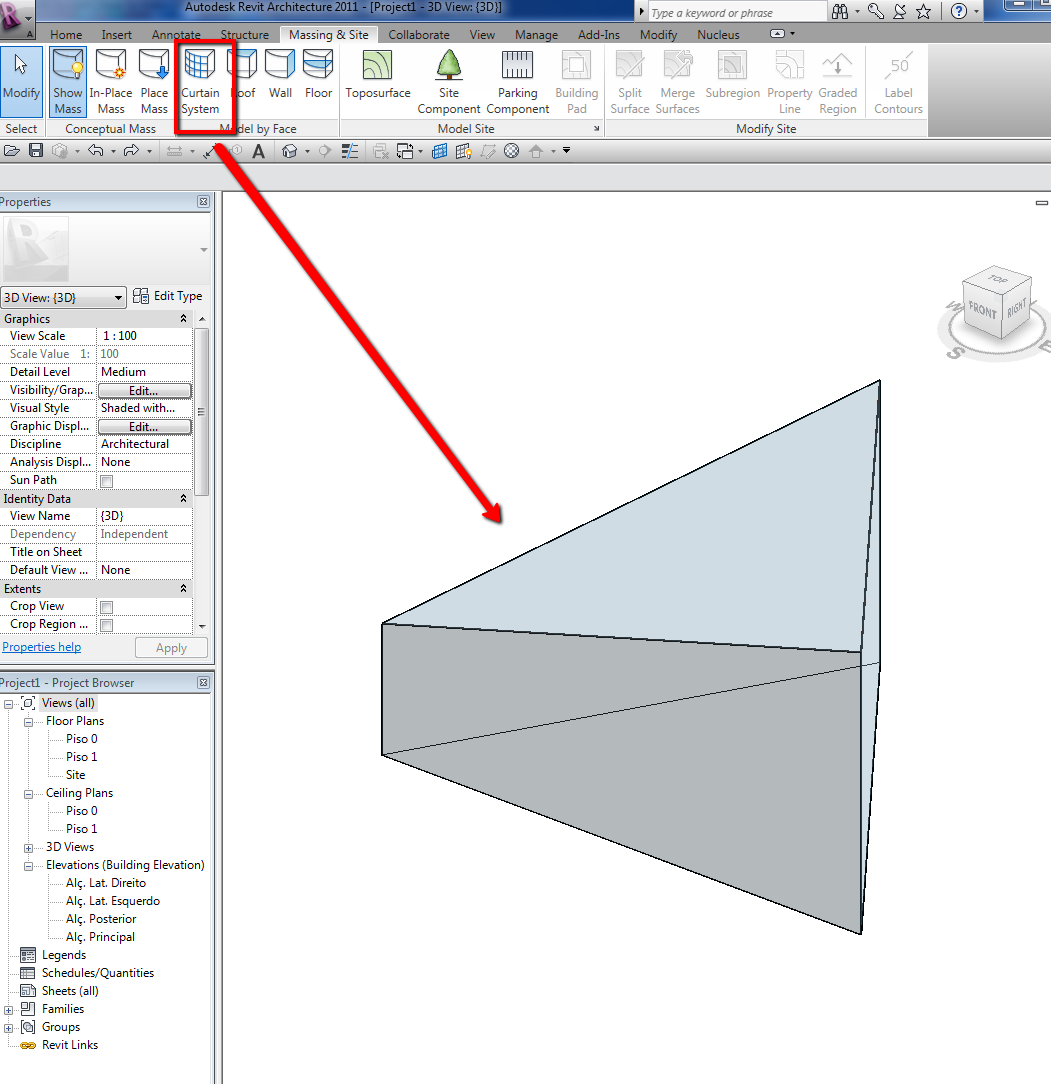Select the Parking Component tool
Image resolution: width=1051 pixels, height=1084 pixels.
coord(517,80)
